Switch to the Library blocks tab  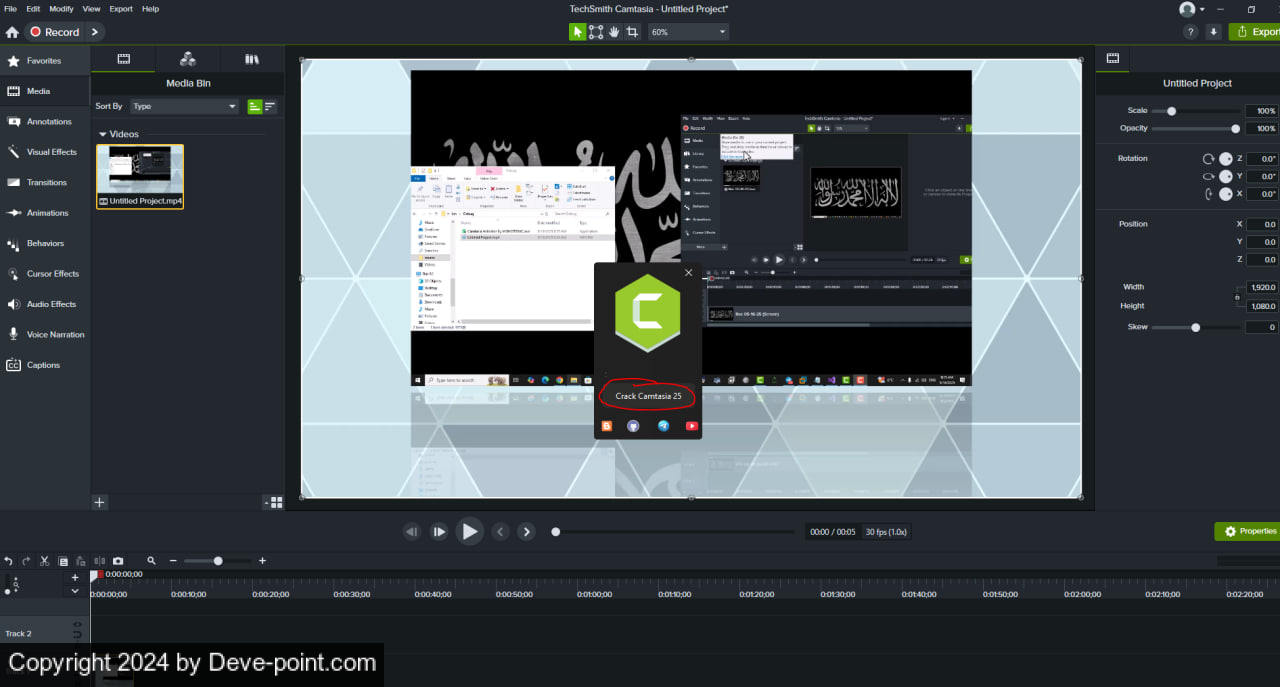(x=187, y=59)
